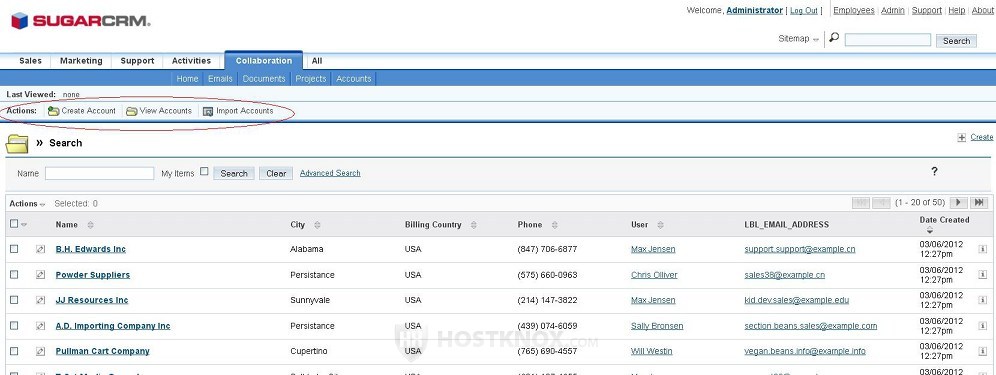996x375 pixels.
Task: Click the Import Accounts icon
Action: pos(208,111)
